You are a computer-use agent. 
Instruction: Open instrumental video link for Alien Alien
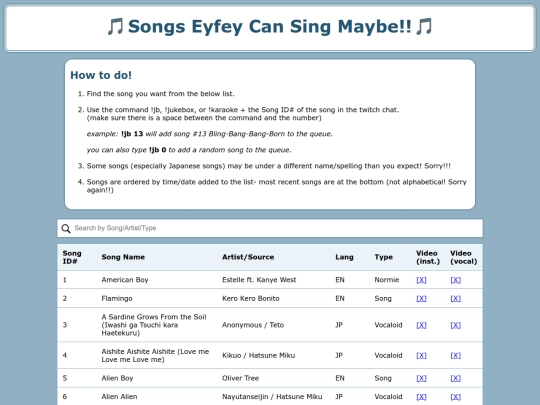tap(421, 397)
